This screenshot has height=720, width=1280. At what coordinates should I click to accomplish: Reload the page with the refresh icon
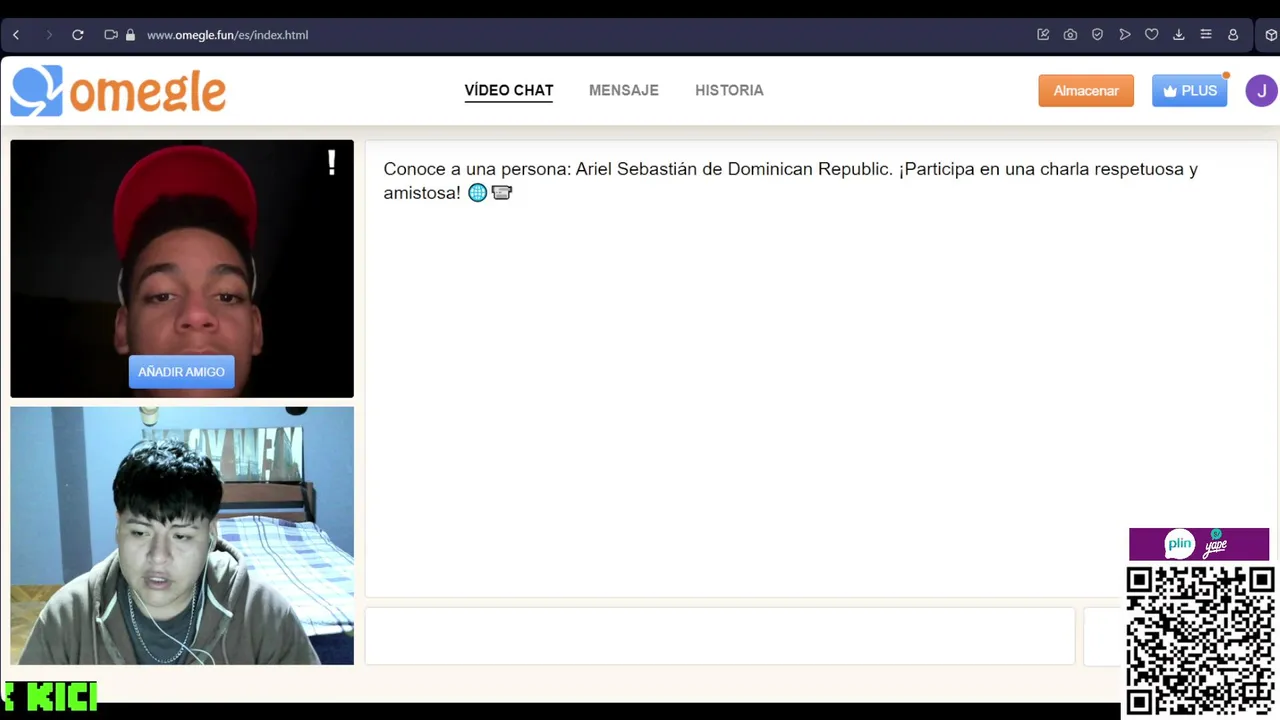[x=78, y=35]
